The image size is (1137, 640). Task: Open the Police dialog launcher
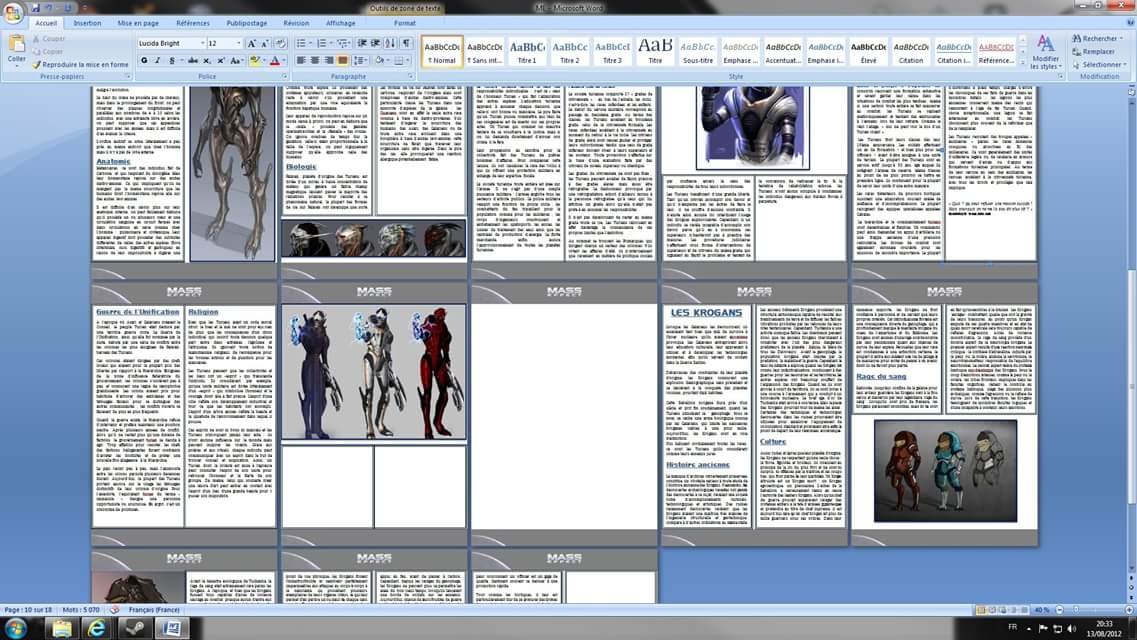(286, 76)
